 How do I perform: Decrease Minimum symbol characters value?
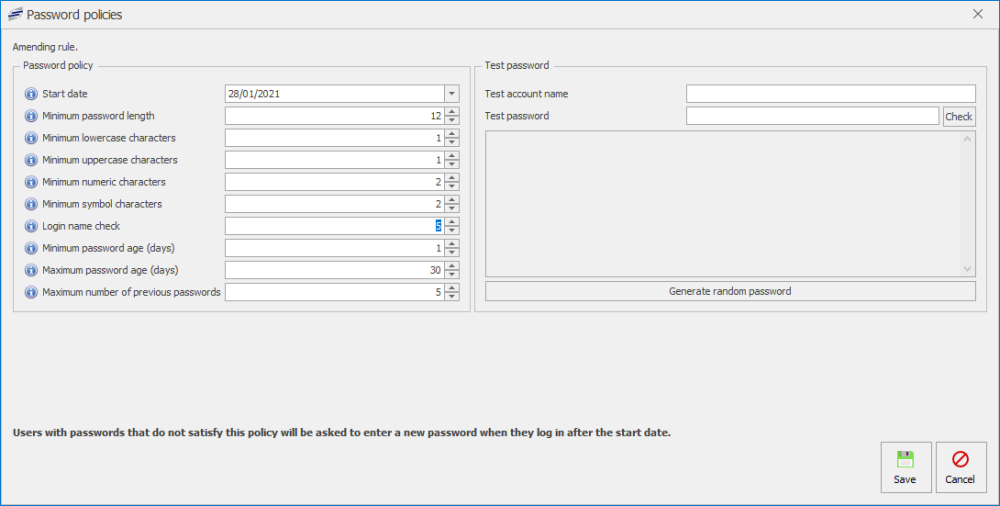pos(452,209)
